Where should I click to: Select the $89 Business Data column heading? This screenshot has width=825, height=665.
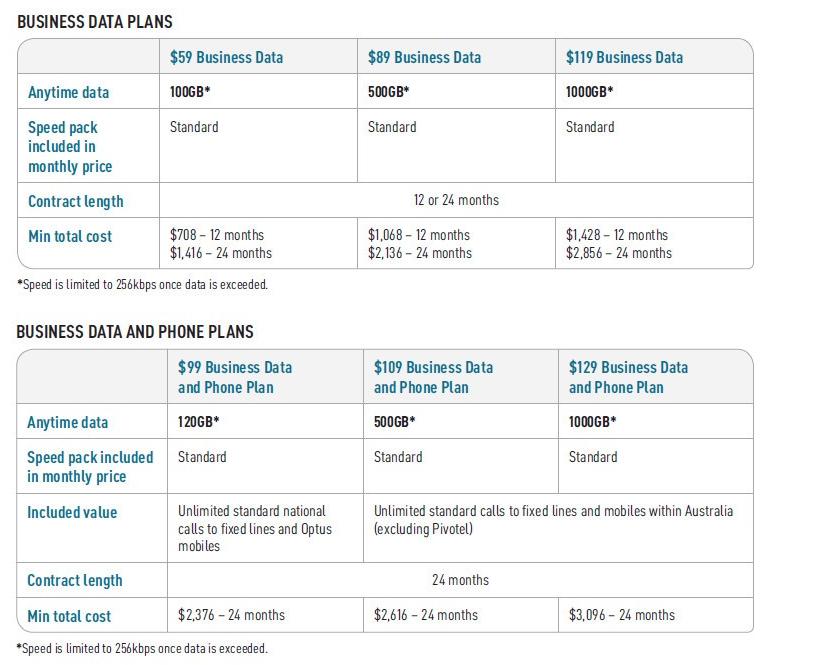[x=424, y=57]
